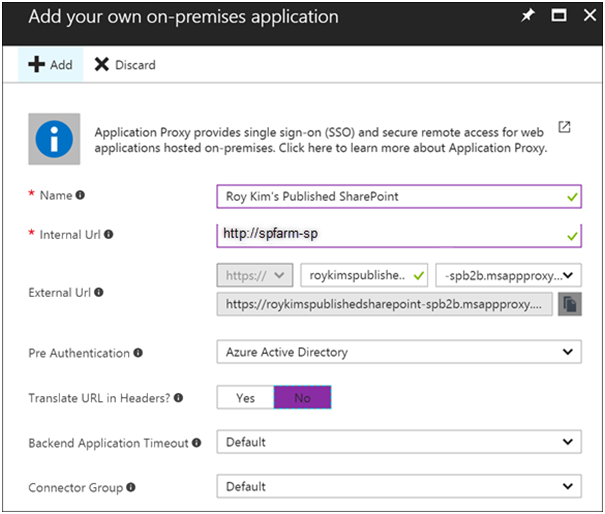Show info tooltip for Translate URL in Headers
Viewport: 605px width, 514px height.
pos(178,397)
